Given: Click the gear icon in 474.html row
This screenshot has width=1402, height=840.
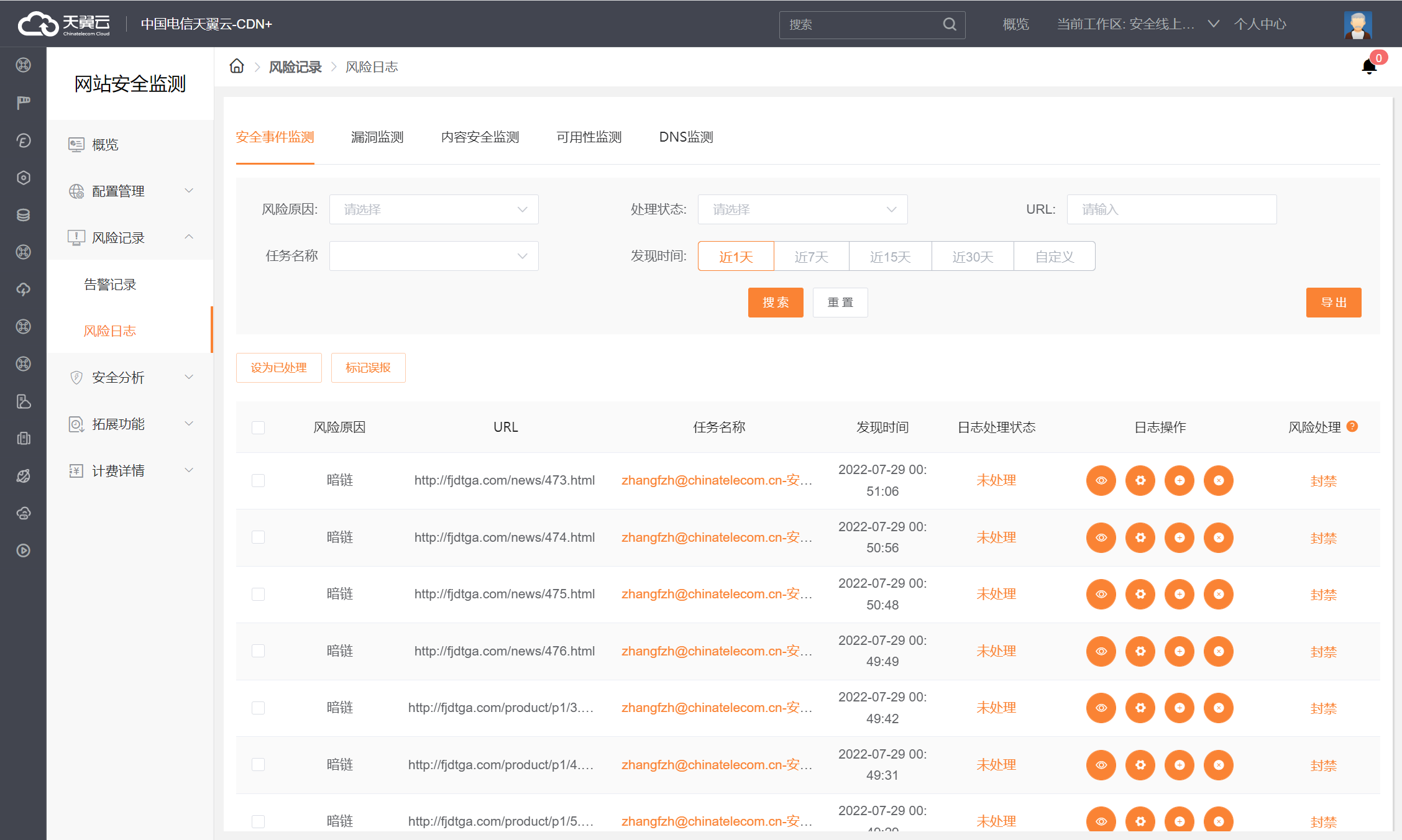Looking at the screenshot, I should [1140, 537].
